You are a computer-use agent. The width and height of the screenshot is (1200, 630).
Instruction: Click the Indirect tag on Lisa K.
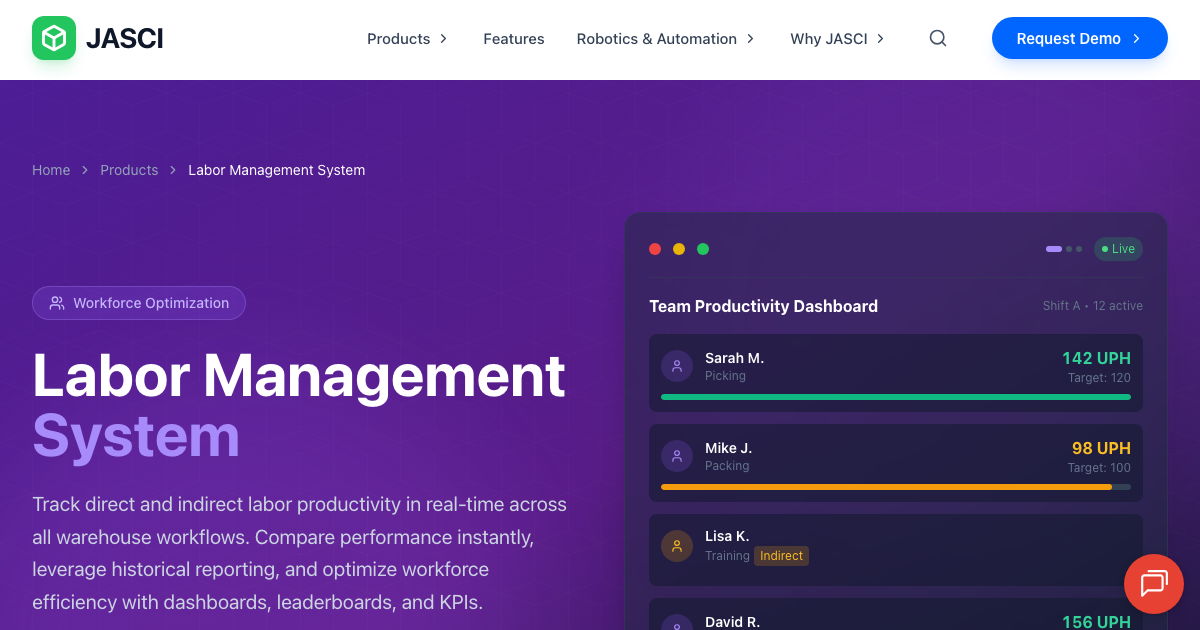click(x=781, y=556)
